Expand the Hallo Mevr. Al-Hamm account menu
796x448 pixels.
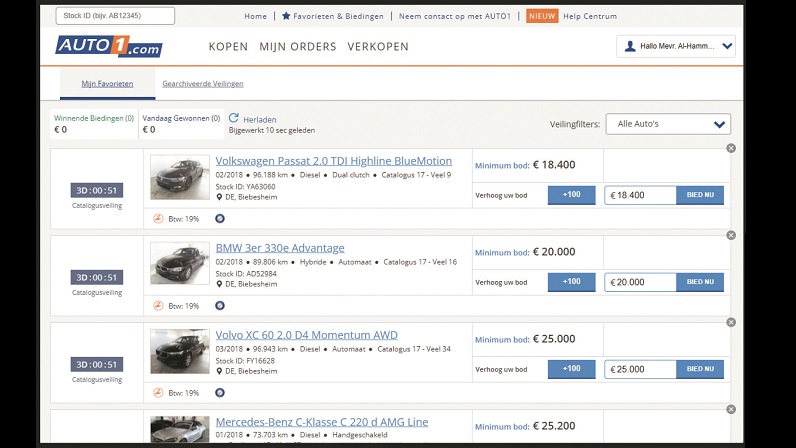(x=676, y=46)
